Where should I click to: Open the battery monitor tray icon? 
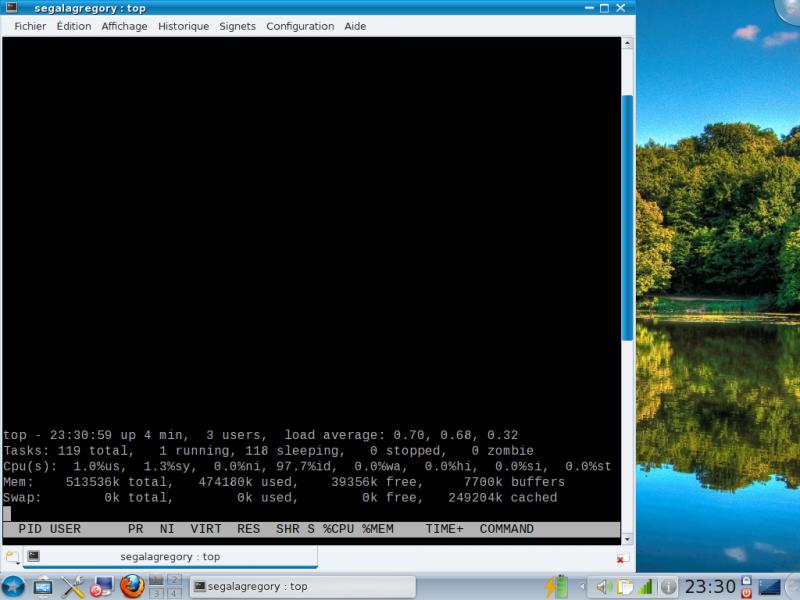pyautogui.click(x=557, y=586)
